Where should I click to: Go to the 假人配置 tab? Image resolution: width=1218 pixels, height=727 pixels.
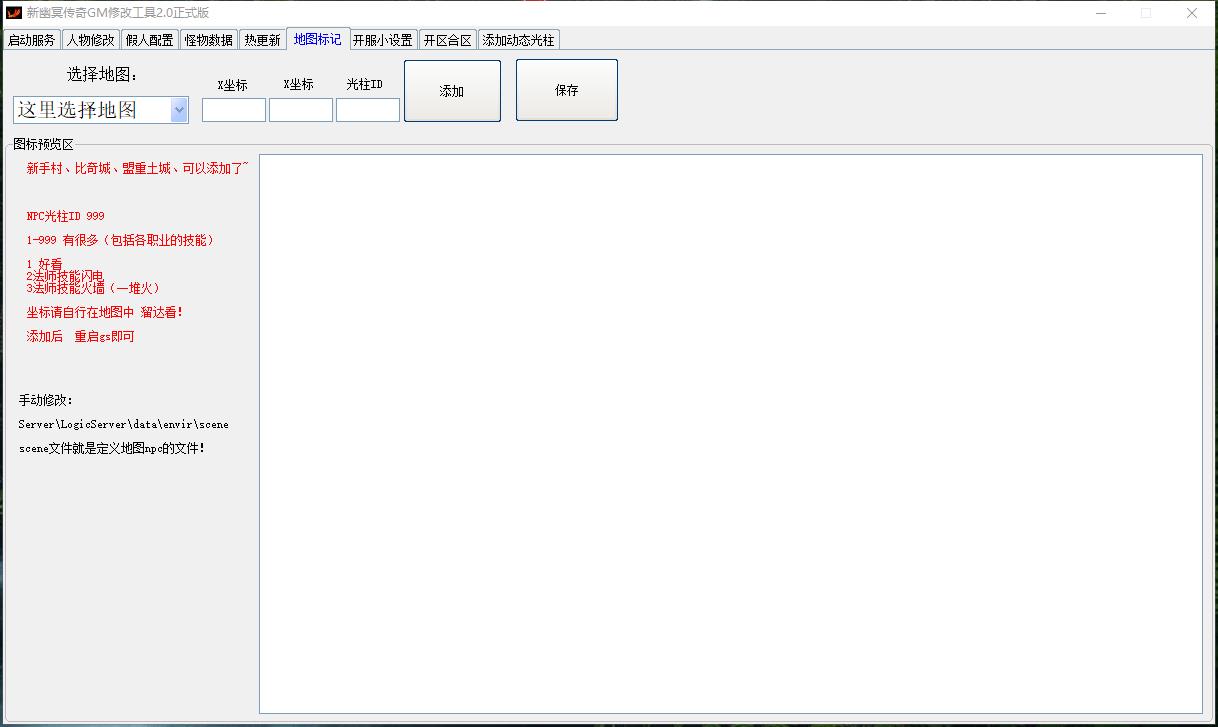point(150,40)
